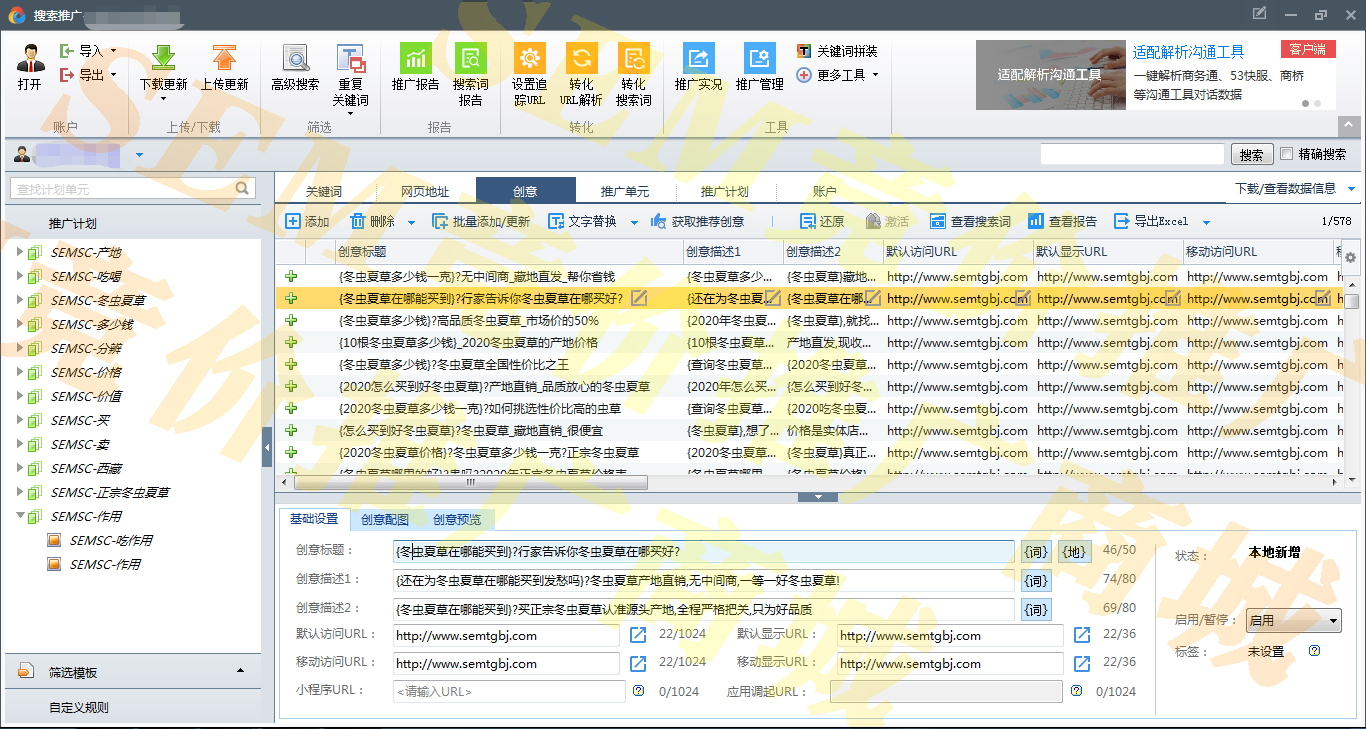Image resolution: width=1366 pixels, height=729 pixels.
Task: Click the 上传更新 upload icon
Action: [224, 60]
